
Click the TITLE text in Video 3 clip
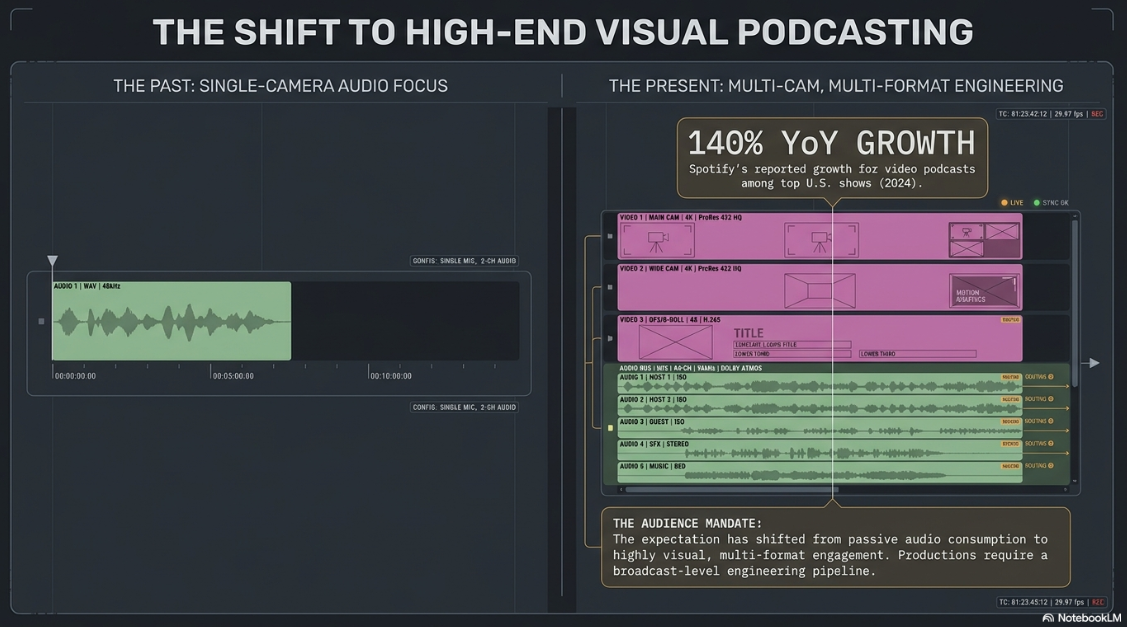point(748,333)
